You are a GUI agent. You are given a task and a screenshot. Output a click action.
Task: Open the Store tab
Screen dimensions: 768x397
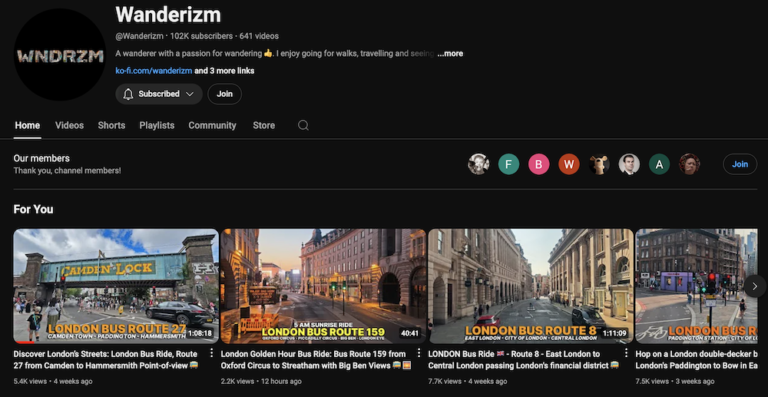(x=264, y=125)
